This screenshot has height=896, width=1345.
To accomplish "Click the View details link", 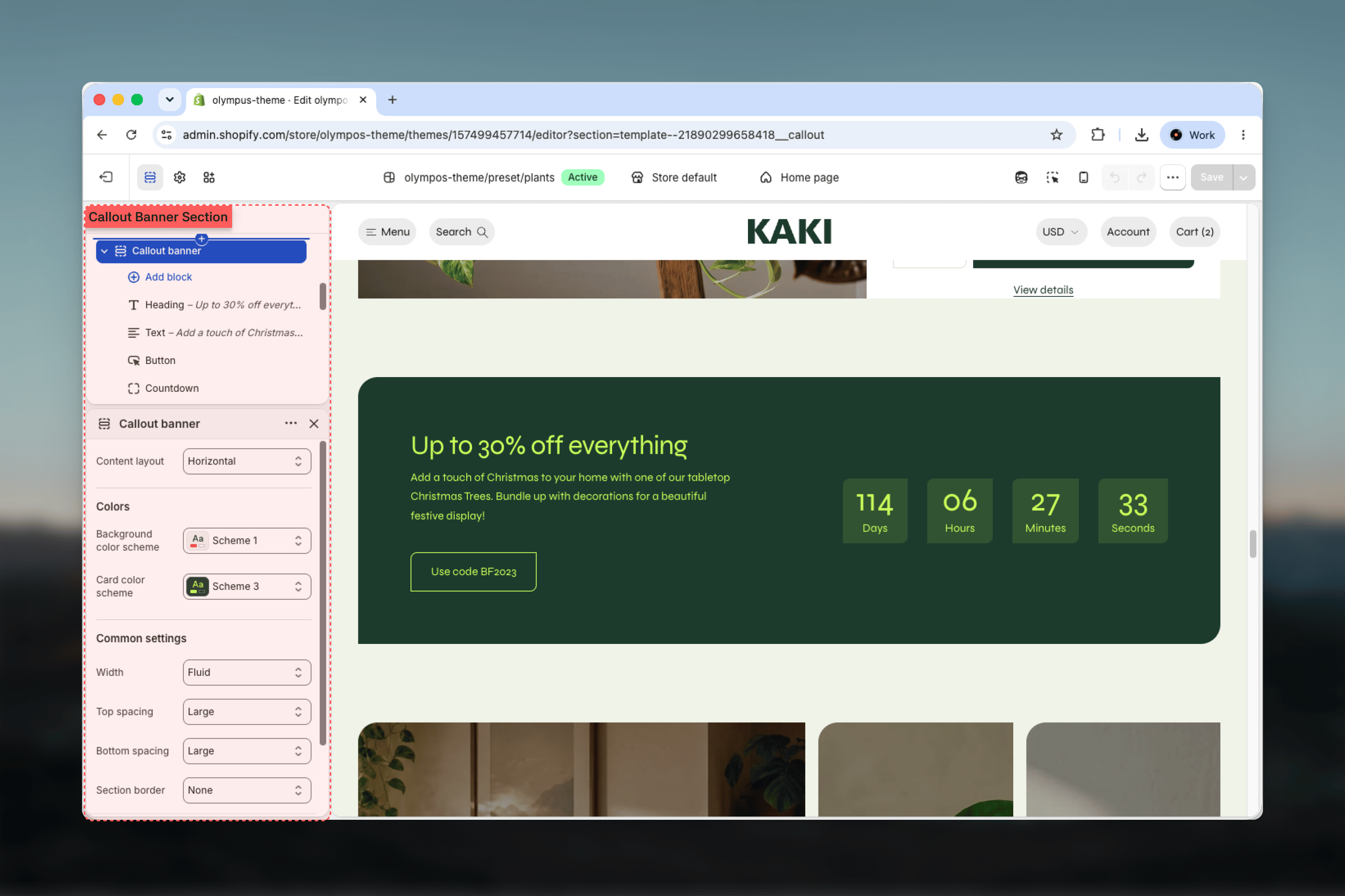I will (1043, 290).
